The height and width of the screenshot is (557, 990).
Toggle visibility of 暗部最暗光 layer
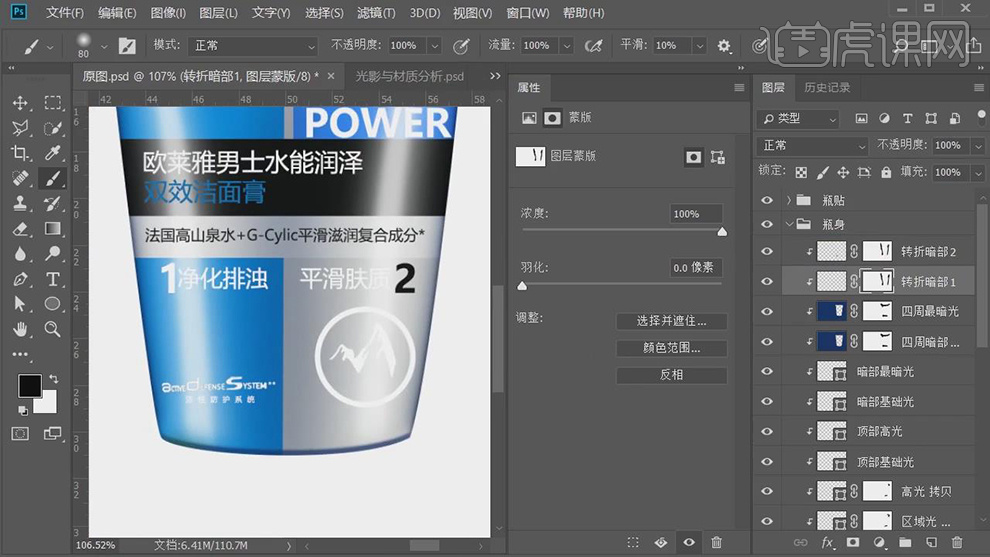(x=767, y=372)
